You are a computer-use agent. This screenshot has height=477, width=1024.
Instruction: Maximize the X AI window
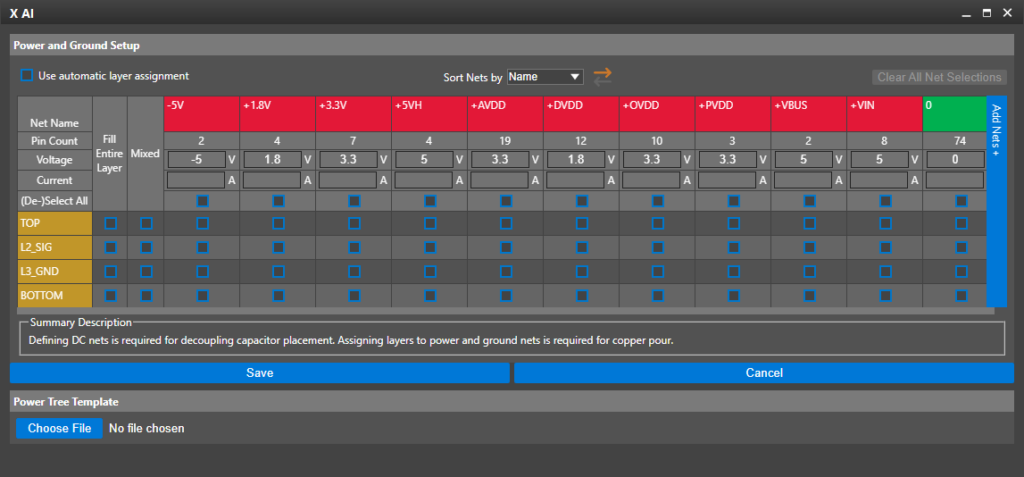pyautogui.click(x=986, y=12)
